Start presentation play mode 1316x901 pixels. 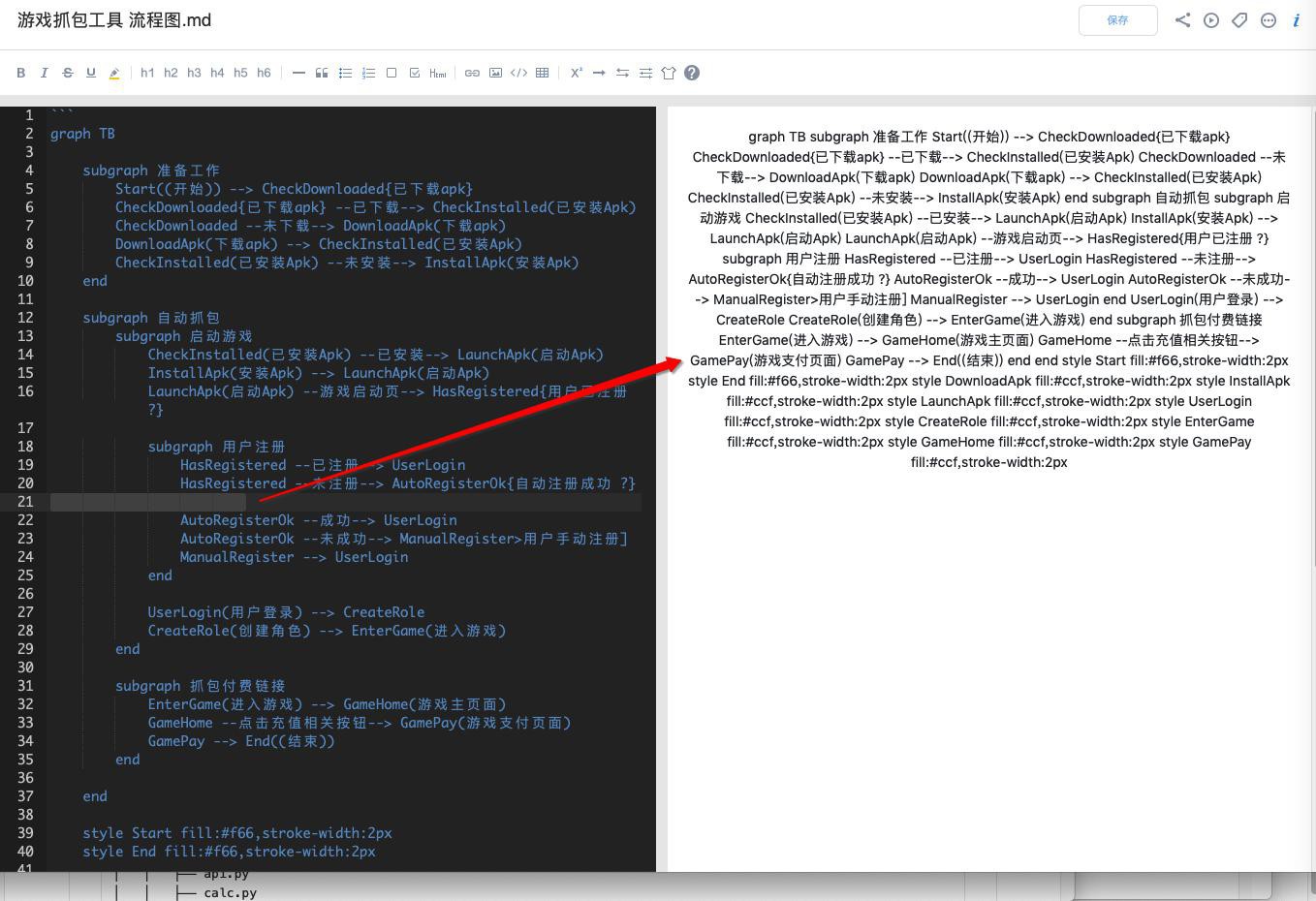click(x=1211, y=20)
